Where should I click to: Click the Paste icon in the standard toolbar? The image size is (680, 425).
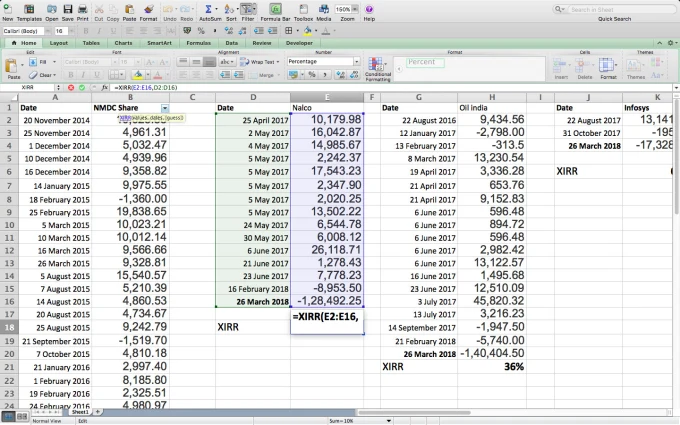(129, 10)
